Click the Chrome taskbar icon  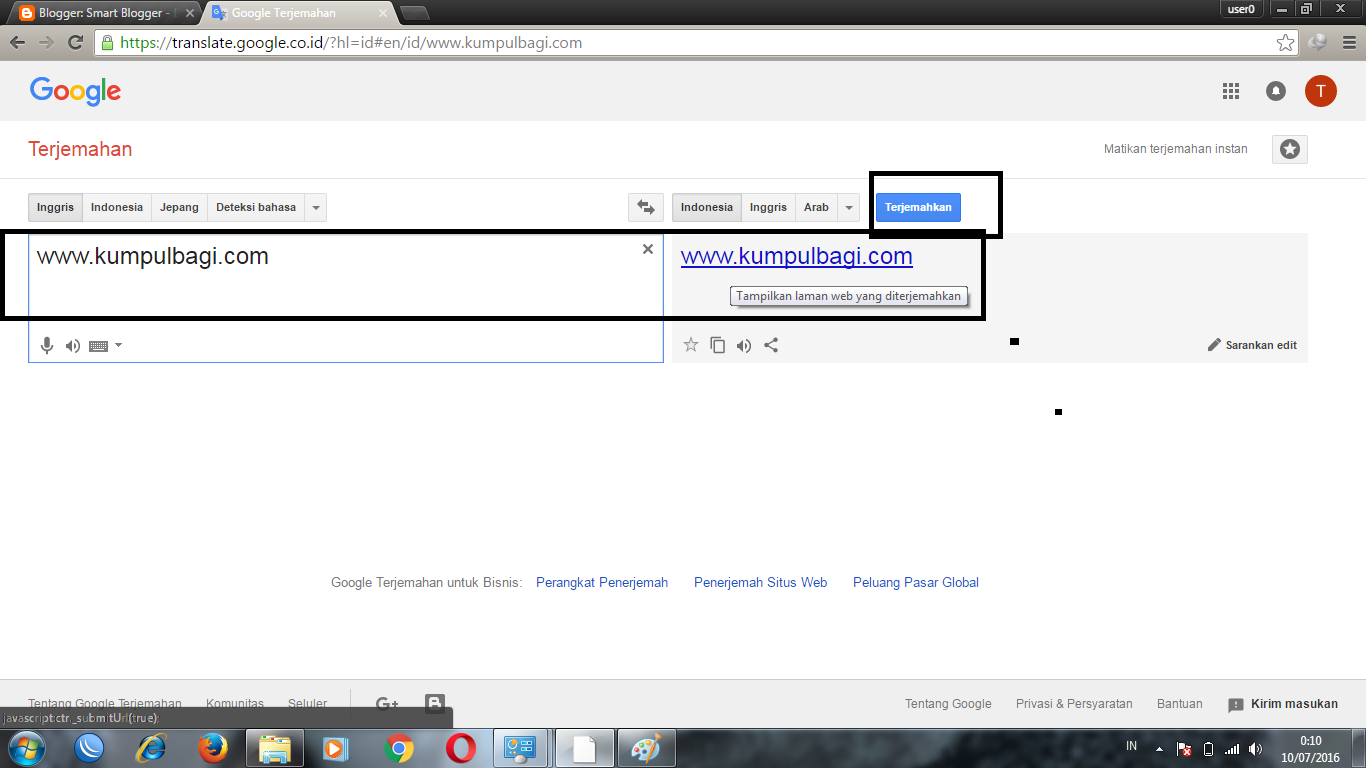point(399,748)
